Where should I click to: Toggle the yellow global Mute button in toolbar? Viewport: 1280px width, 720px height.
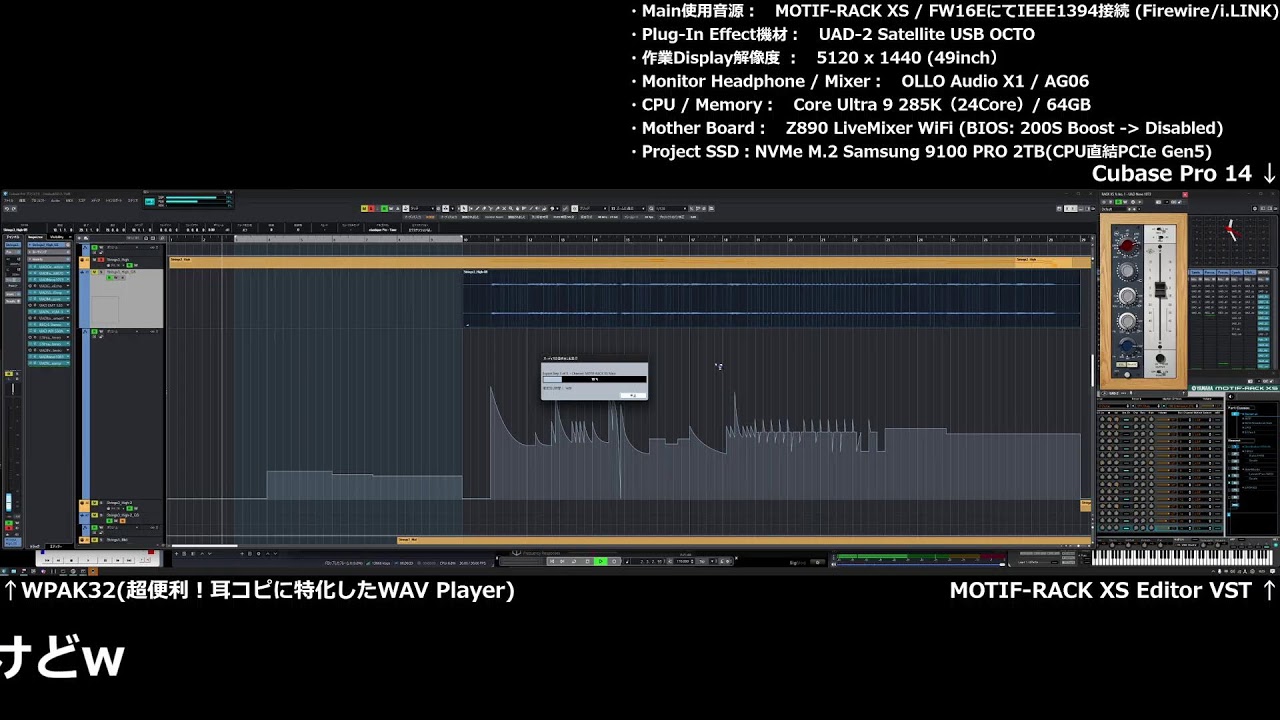(x=365, y=208)
